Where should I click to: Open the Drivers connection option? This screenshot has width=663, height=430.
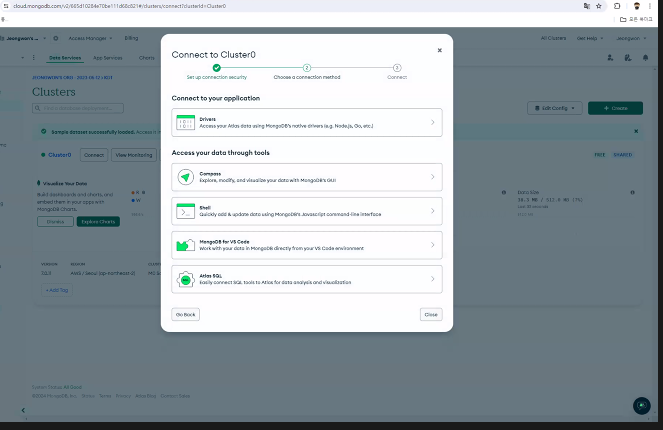(307, 123)
